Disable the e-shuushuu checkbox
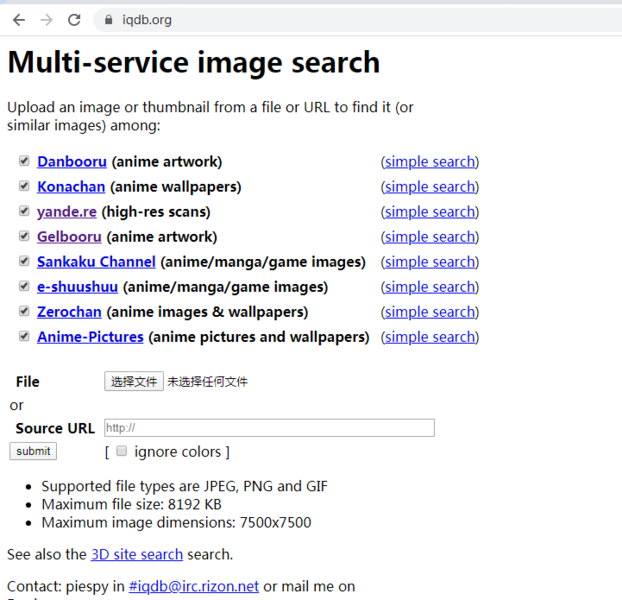The height and width of the screenshot is (600, 622). point(24,286)
